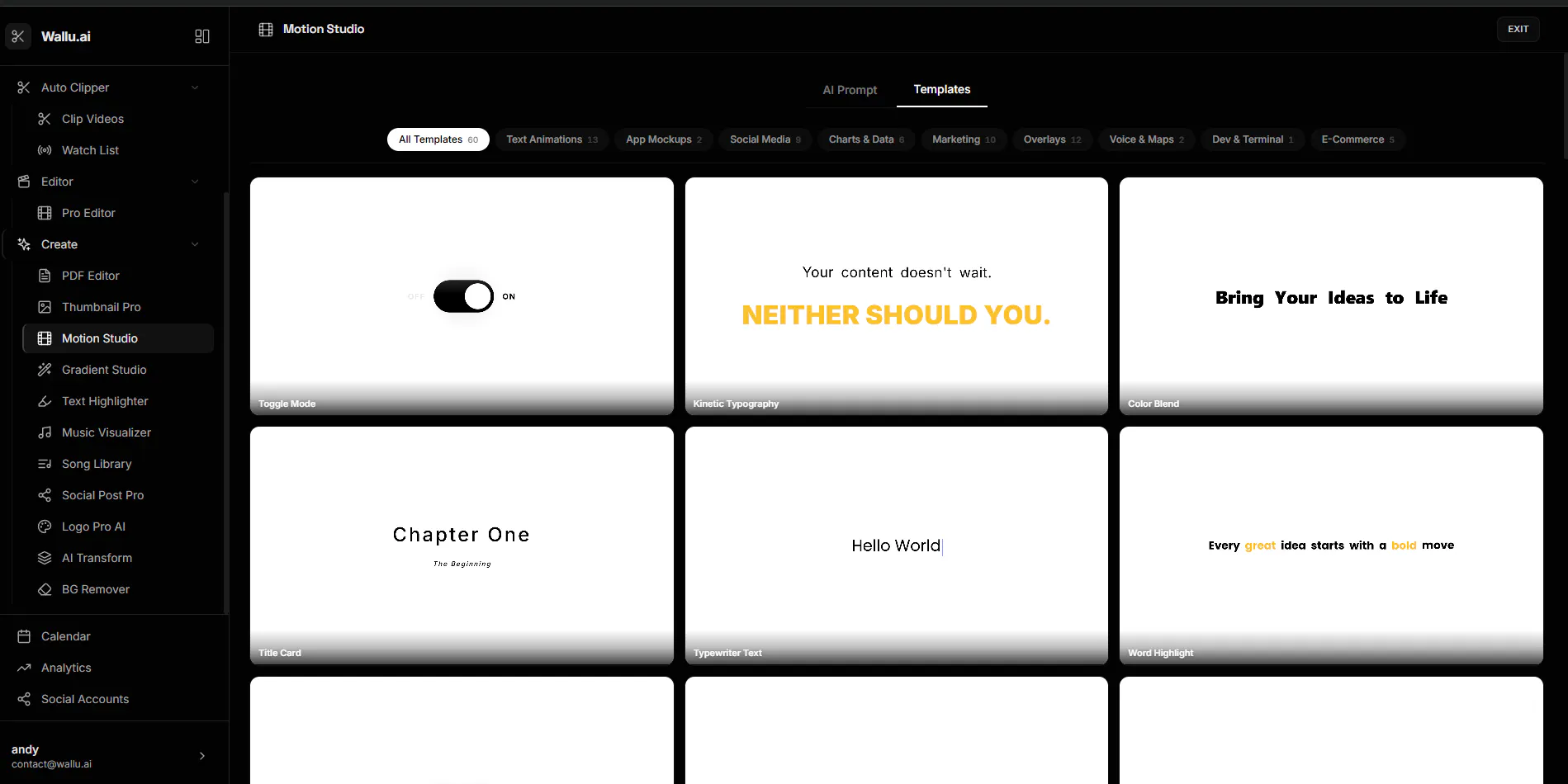This screenshot has height=784, width=1568.
Task: Click the Song Library playlist icon
Action: tap(45, 464)
